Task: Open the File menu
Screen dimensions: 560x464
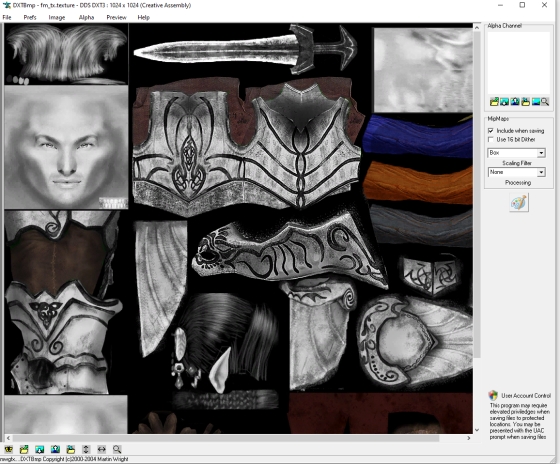Action: point(7,17)
